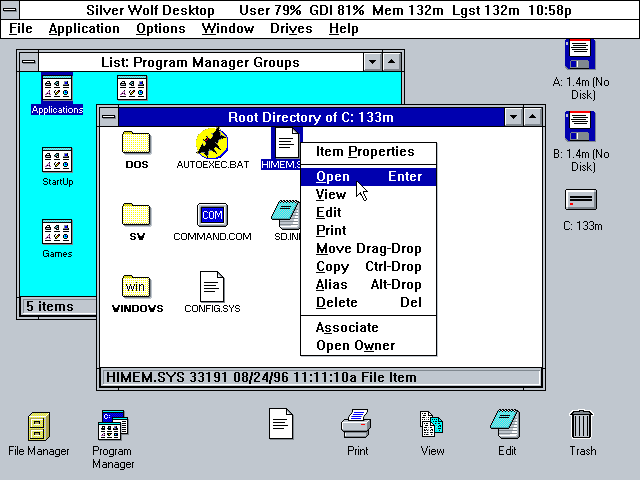This screenshot has height=480, width=640.
Task: Choose Alias Alt-Drop in context menu
Action: click(368, 284)
